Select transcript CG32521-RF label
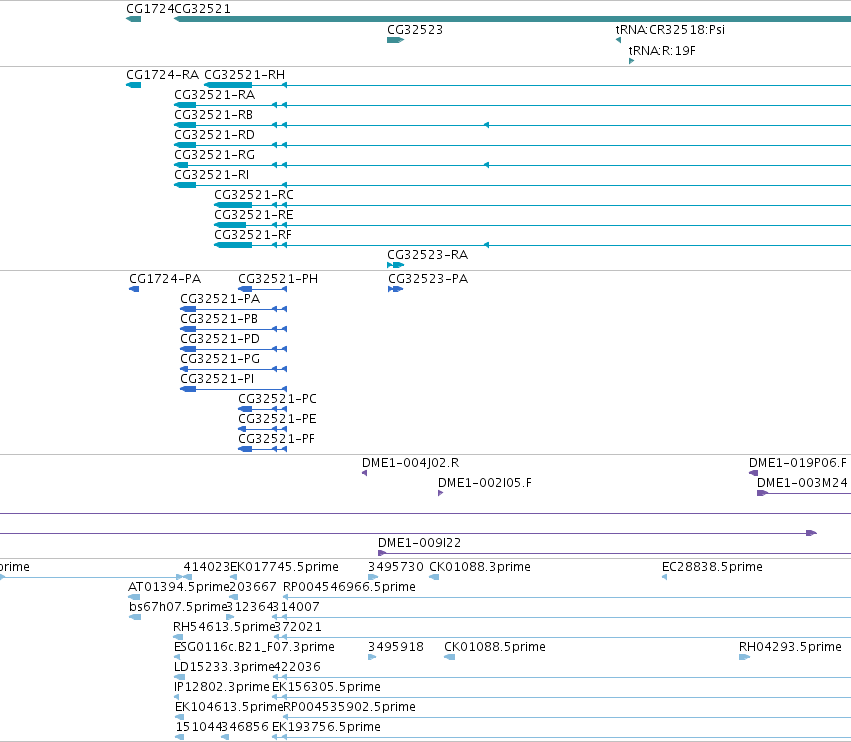 253,235
